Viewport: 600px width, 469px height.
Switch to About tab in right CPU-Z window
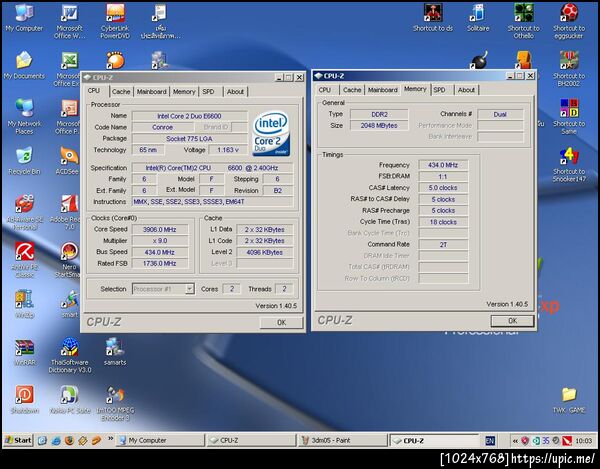[x=466, y=90]
